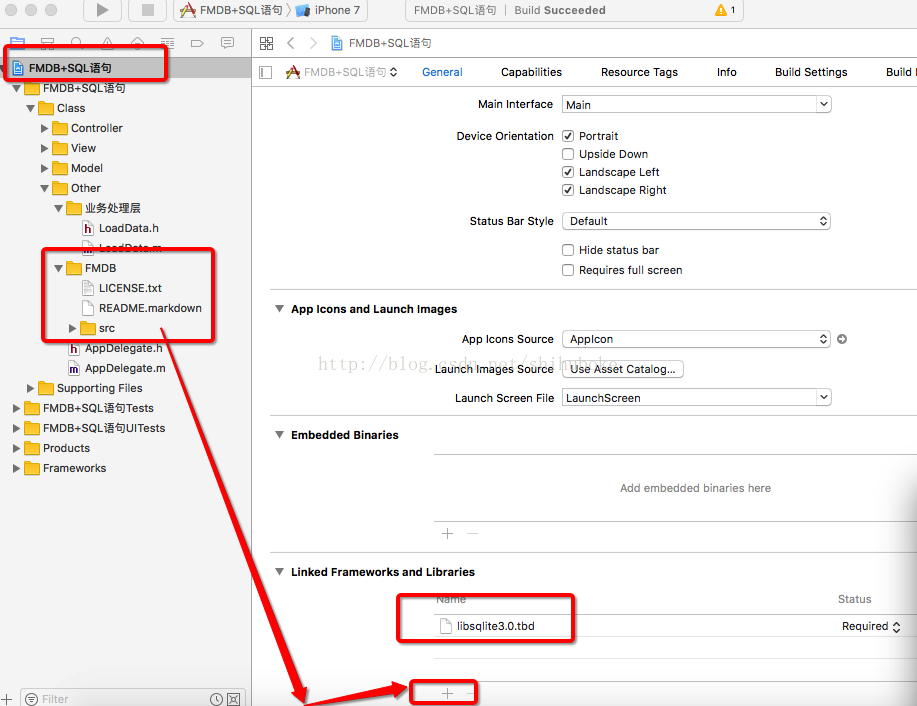
Task: Enable Hide status bar option
Action: coord(568,250)
